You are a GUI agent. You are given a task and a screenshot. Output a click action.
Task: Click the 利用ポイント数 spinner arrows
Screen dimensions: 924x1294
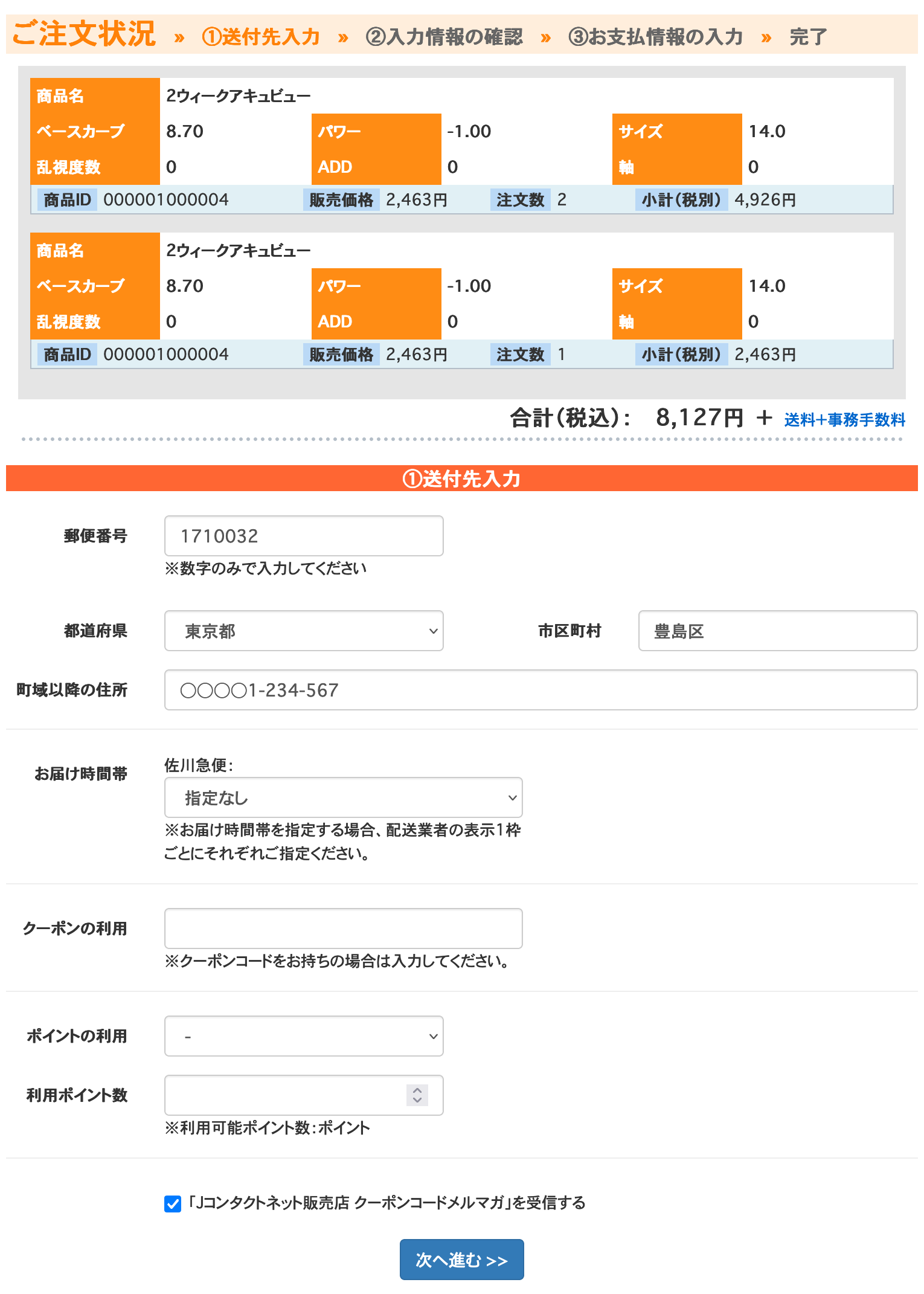417,1095
